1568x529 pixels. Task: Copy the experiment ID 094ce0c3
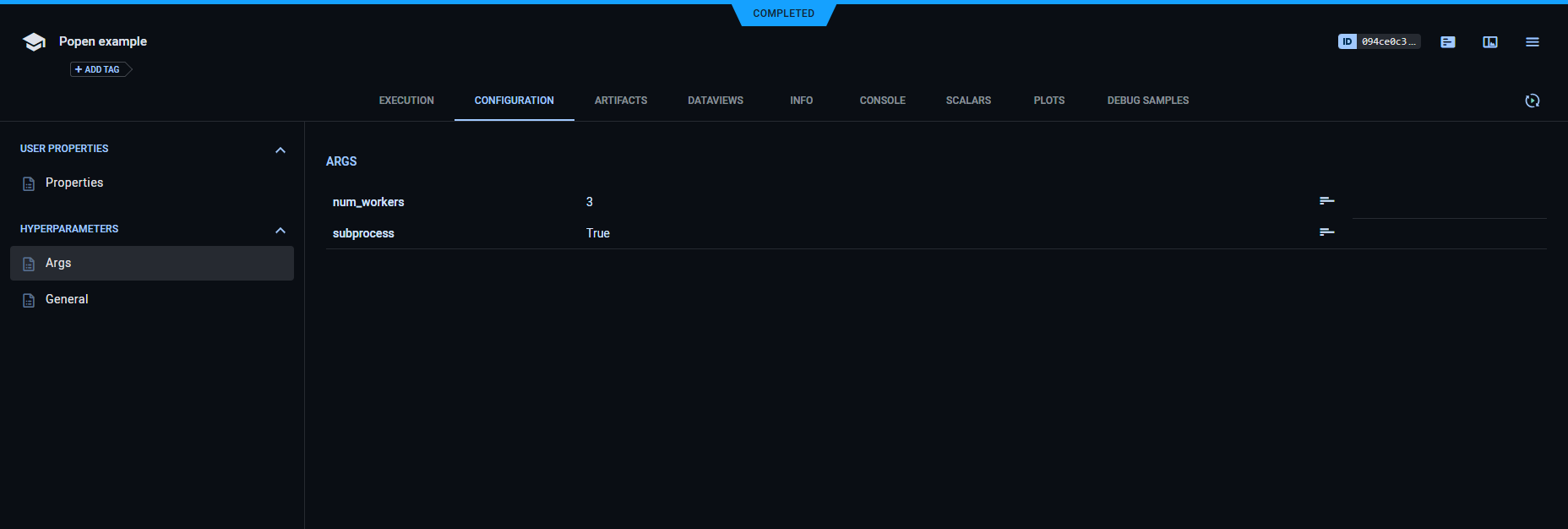coord(1379,41)
